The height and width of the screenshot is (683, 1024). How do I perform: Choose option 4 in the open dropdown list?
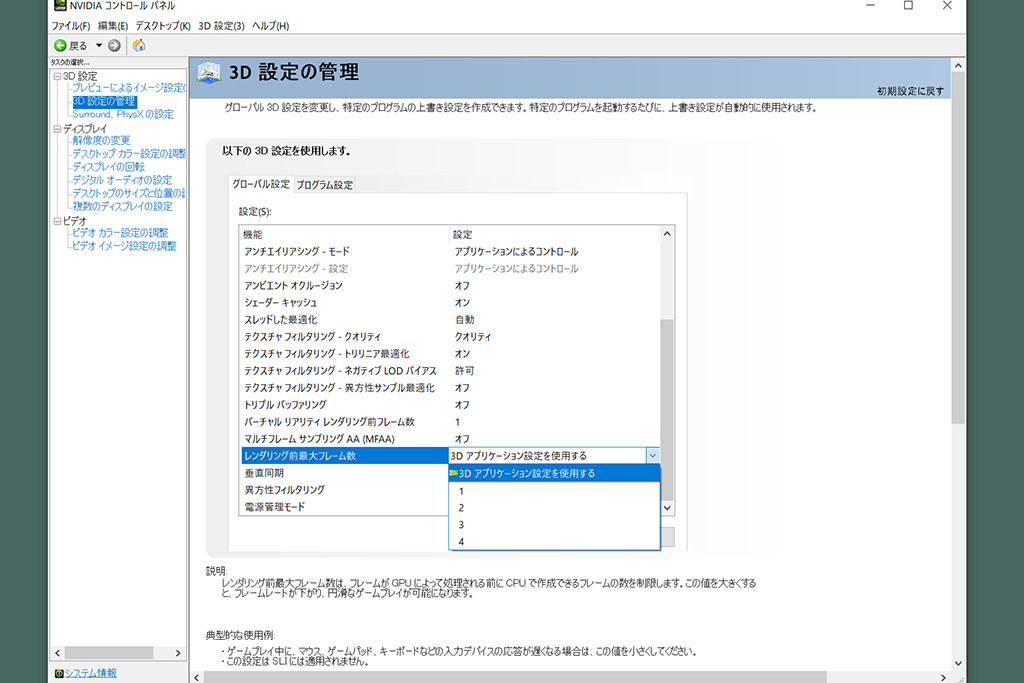[x=554, y=542]
